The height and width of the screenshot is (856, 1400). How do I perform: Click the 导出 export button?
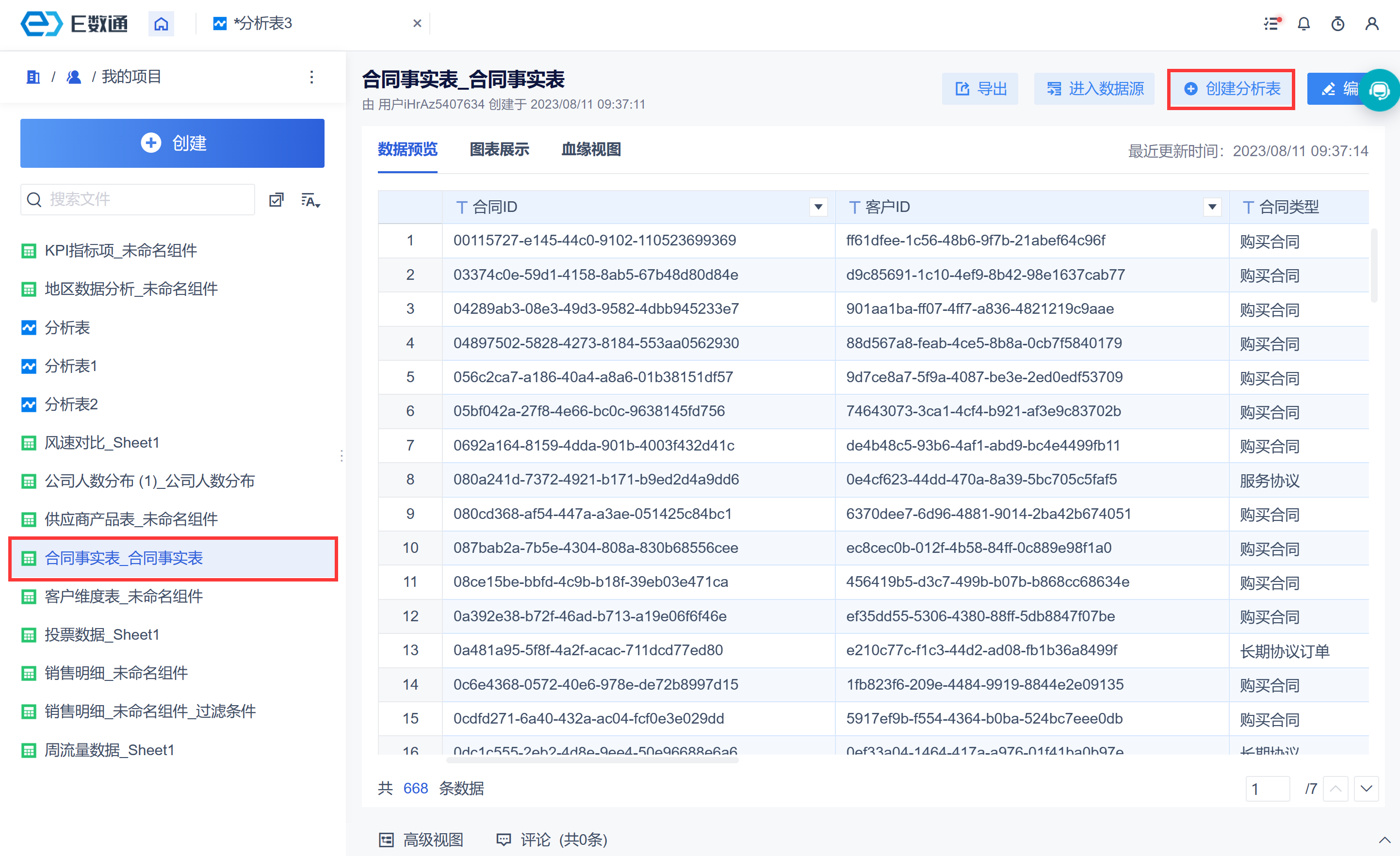pyautogui.click(x=980, y=89)
